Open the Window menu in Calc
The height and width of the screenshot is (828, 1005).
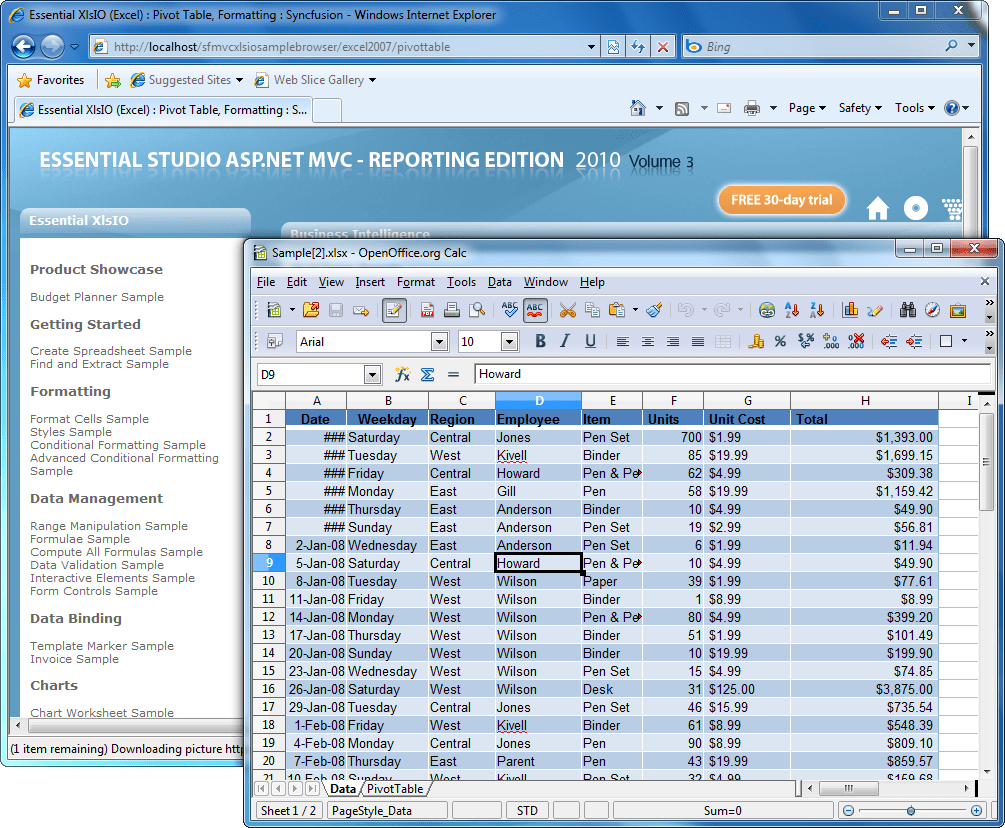point(545,282)
